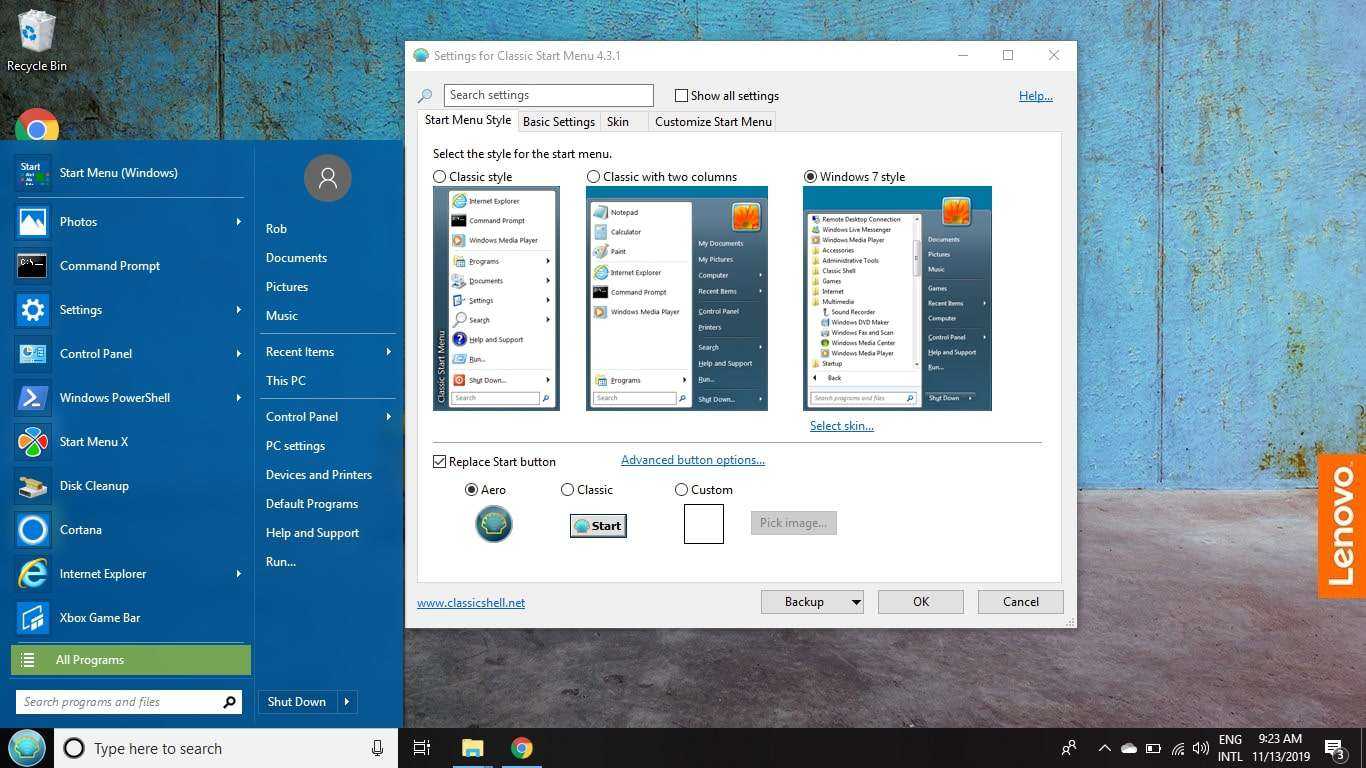Screen dimensions: 1366x768
Task: Expand the Recent Items submenu
Action: [x=388, y=352]
